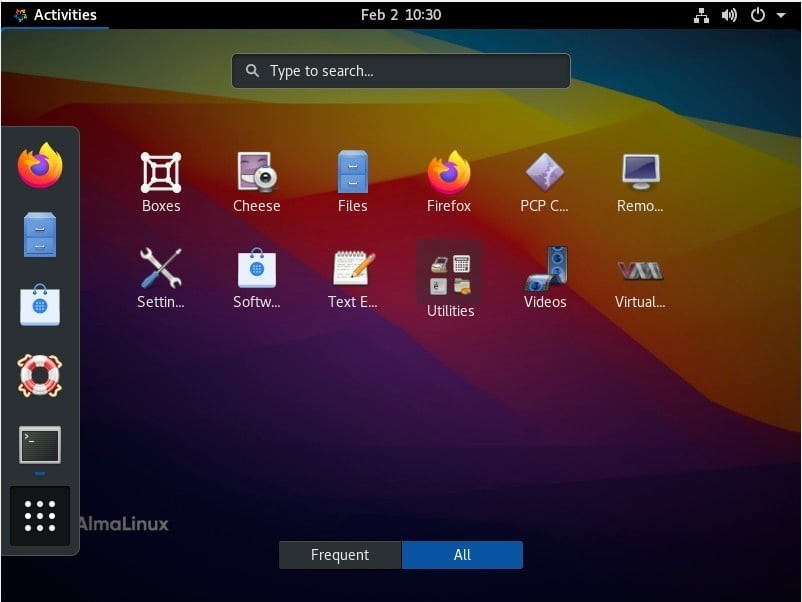Switch to the Frequent apps tab
Screen dimensions: 802x602
340,555
